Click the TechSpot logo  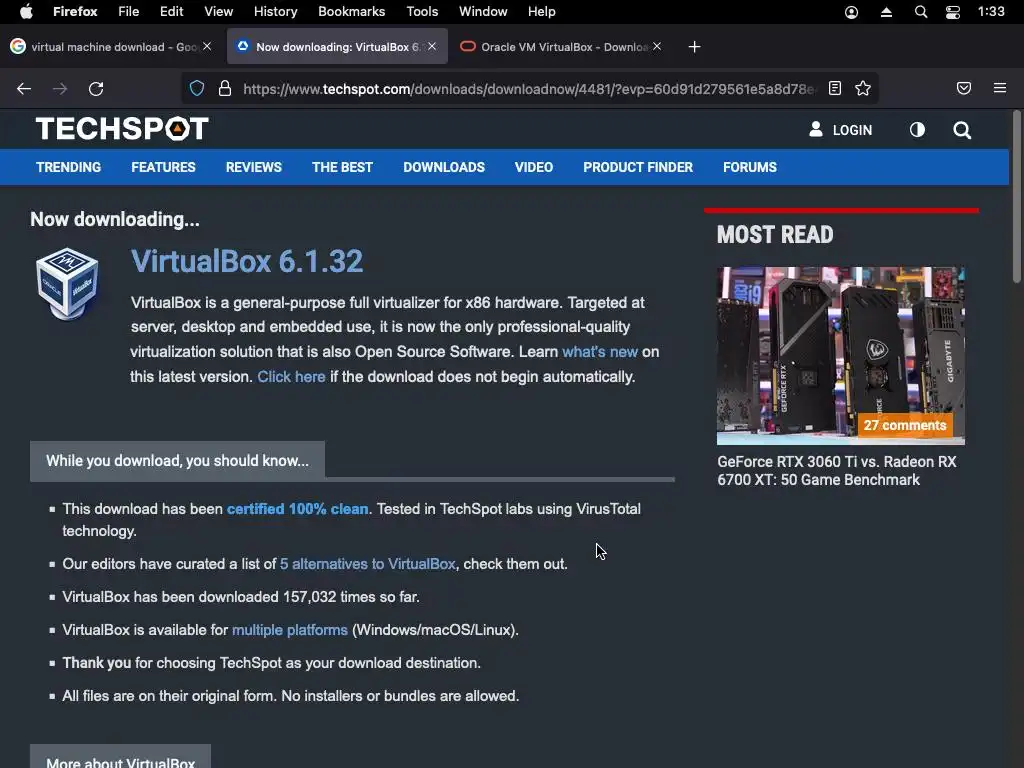[x=122, y=129]
